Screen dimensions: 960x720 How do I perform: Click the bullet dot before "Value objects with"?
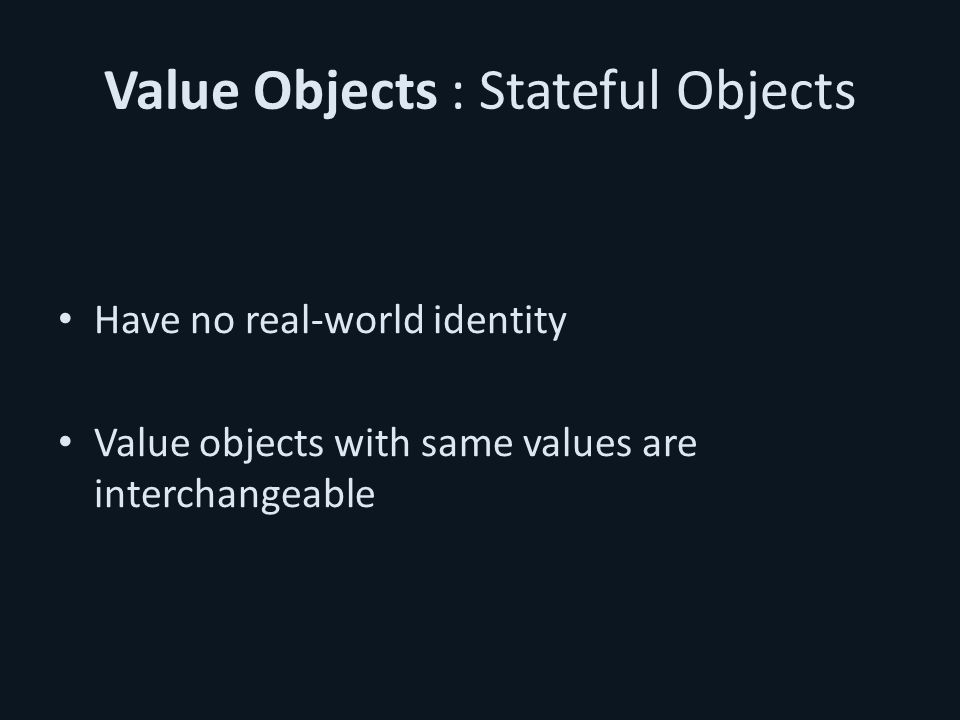point(65,441)
